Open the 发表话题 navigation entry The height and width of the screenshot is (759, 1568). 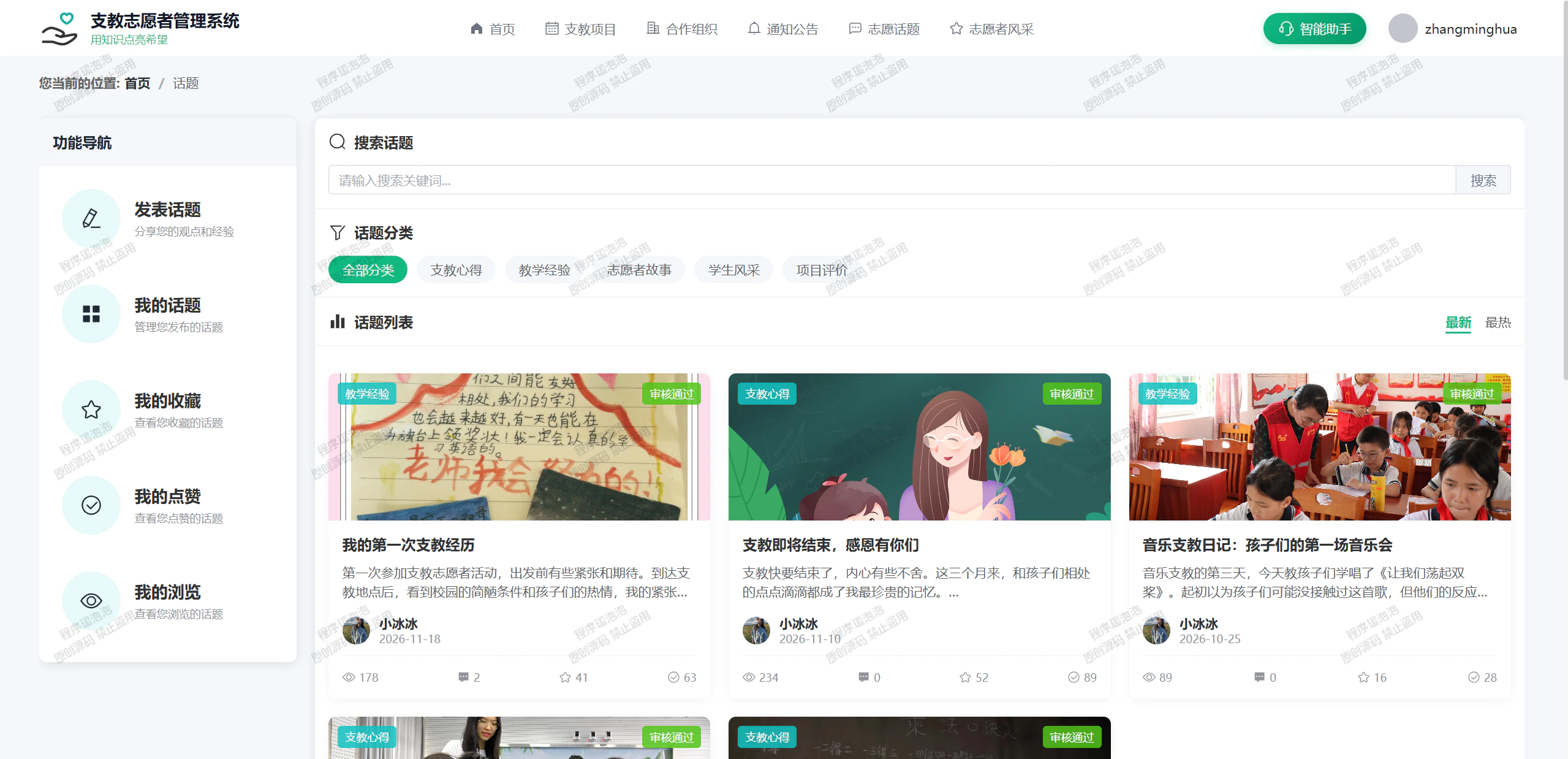[x=167, y=218]
